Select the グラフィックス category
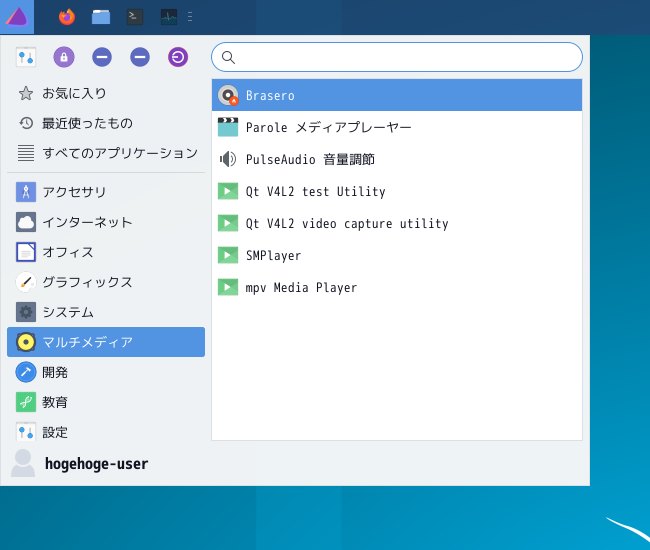Image resolution: width=650 pixels, height=550 pixels. coord(106,282)
